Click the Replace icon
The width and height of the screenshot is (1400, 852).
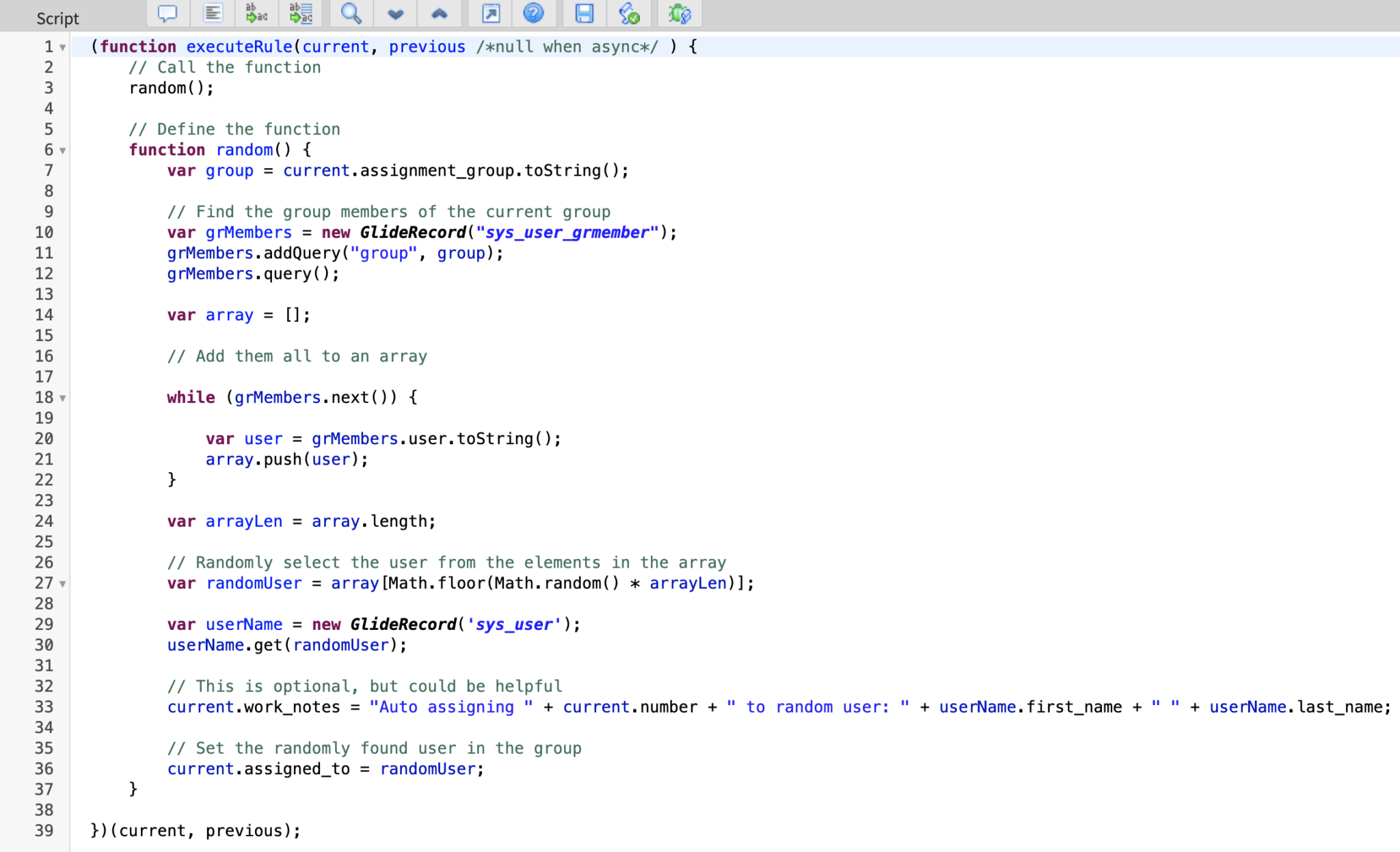coord(256,14)
